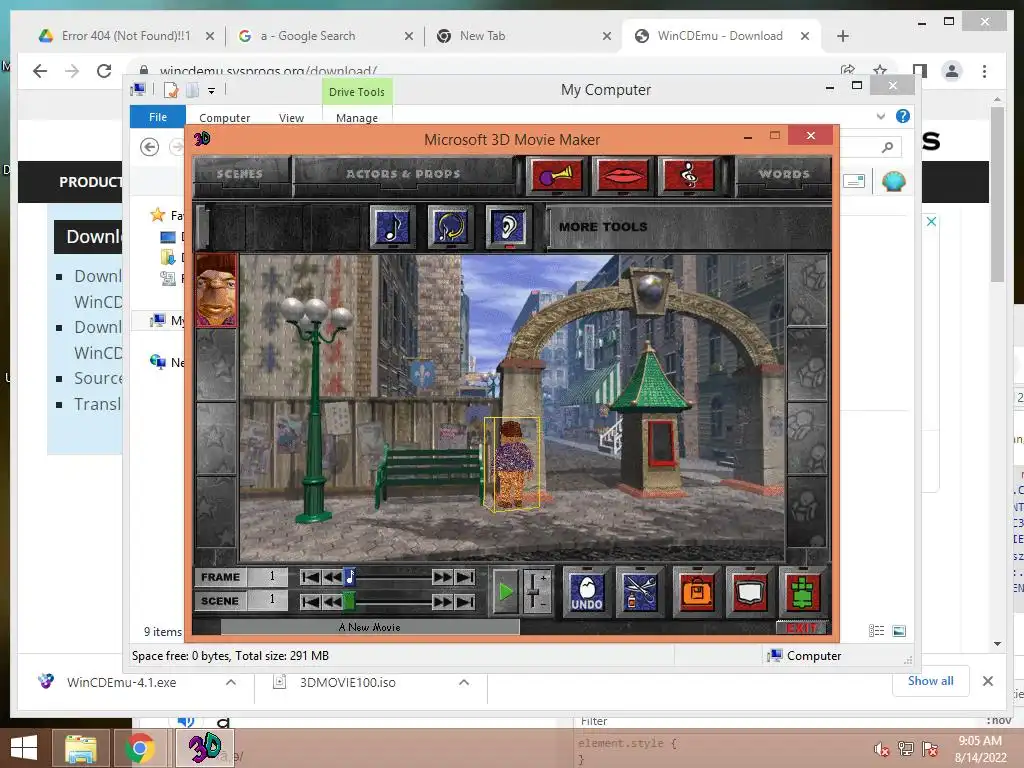
Task: Switch to large icons view in My Computer
Action: [899, 631]
